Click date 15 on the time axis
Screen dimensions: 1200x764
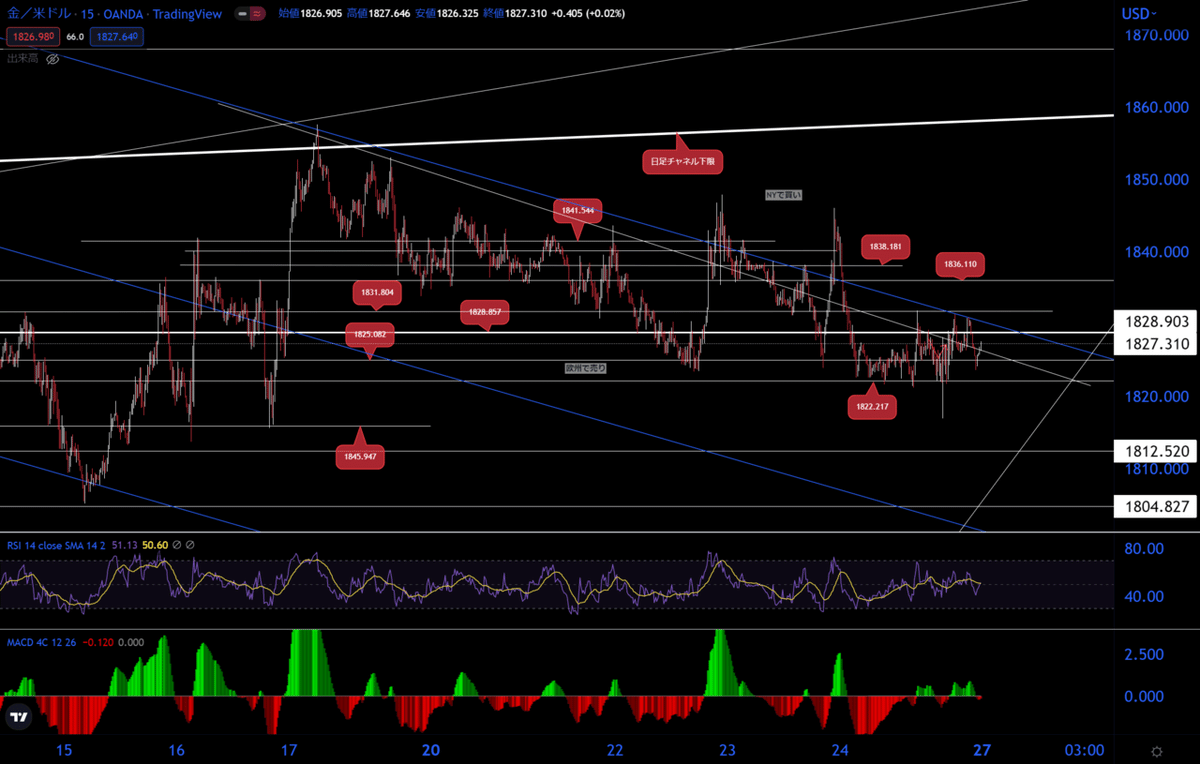(x=65, y=750)
